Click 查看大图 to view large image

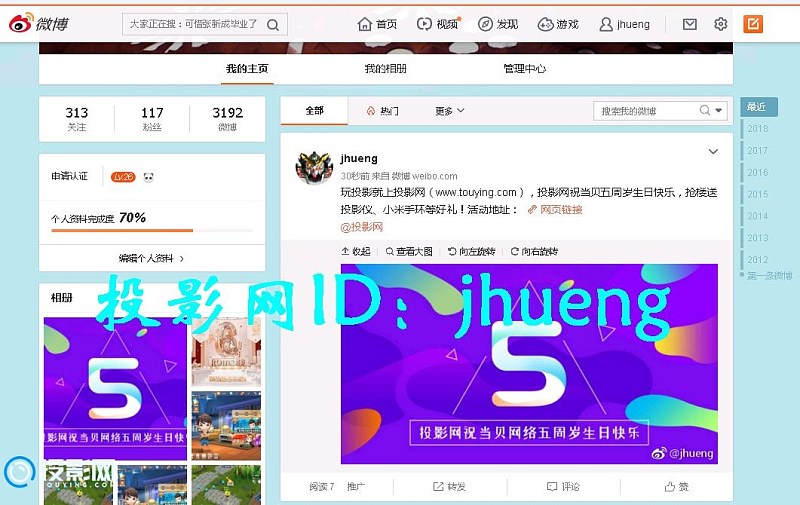click(409, 251)
